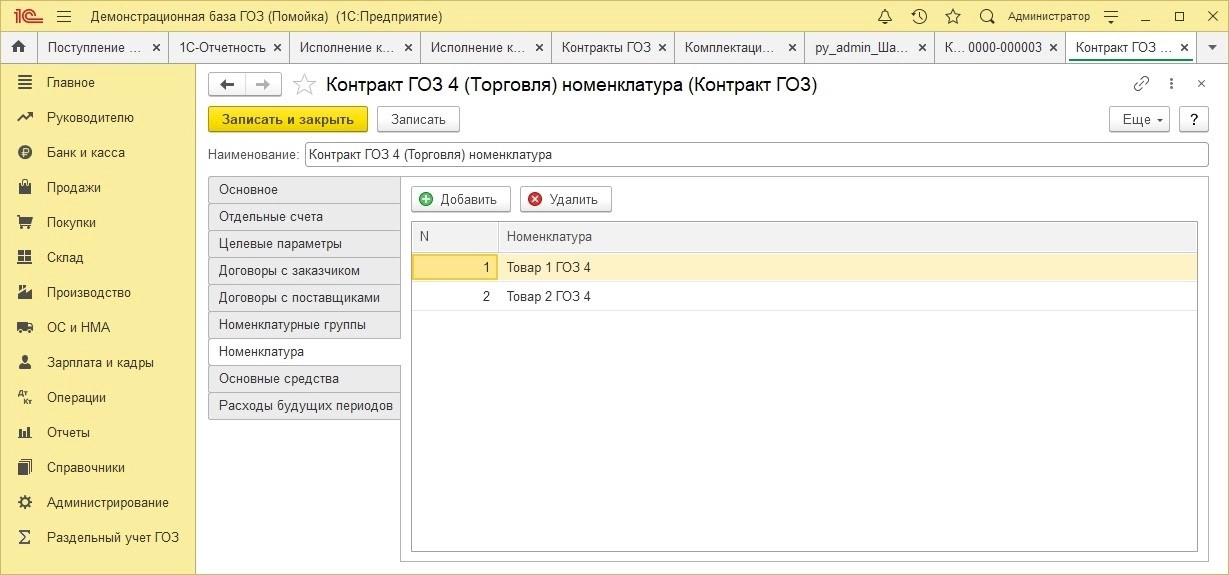1229x575 pixels.
Task: Open notifications bell icon
Action: click(885, 16)
